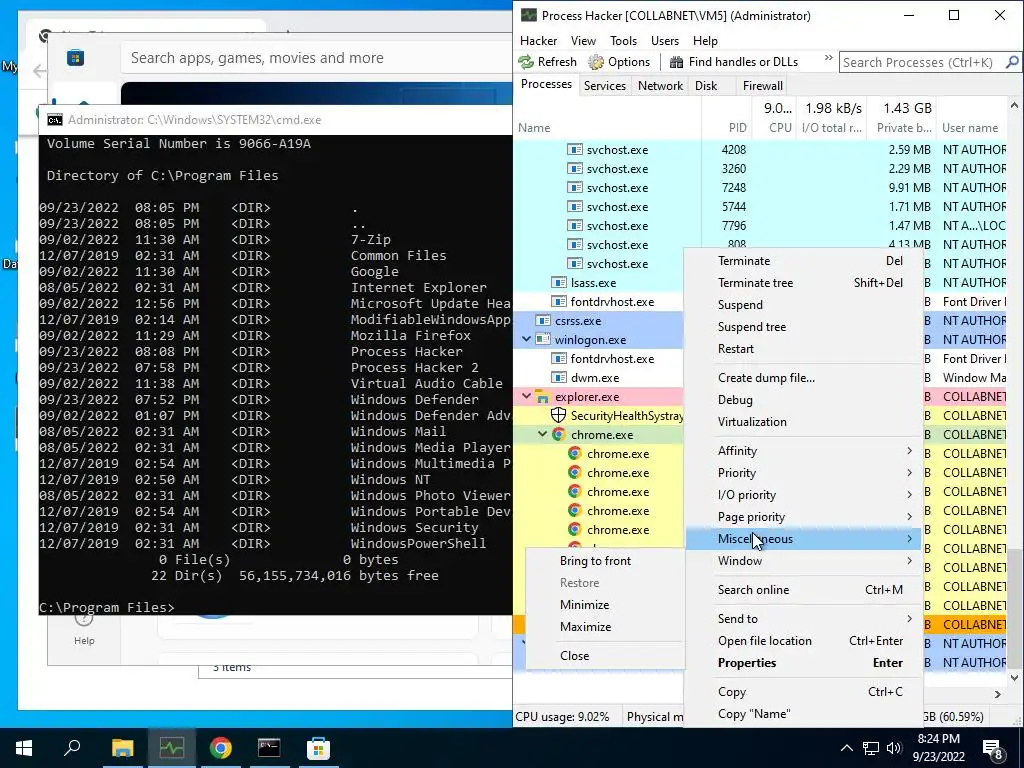Sort by the CPU column header
Screen dimensions: 1024x768
coord(780,128)
